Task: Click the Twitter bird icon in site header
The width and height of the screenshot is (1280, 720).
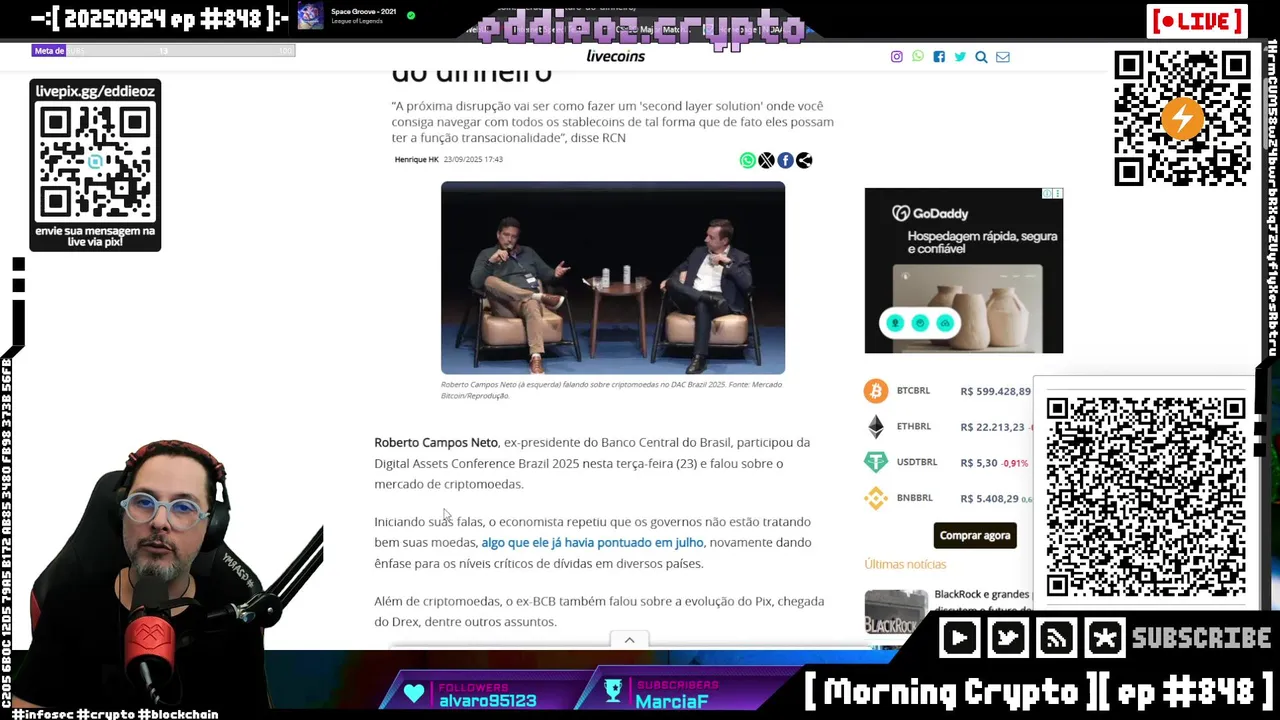Action: (960, 57)
